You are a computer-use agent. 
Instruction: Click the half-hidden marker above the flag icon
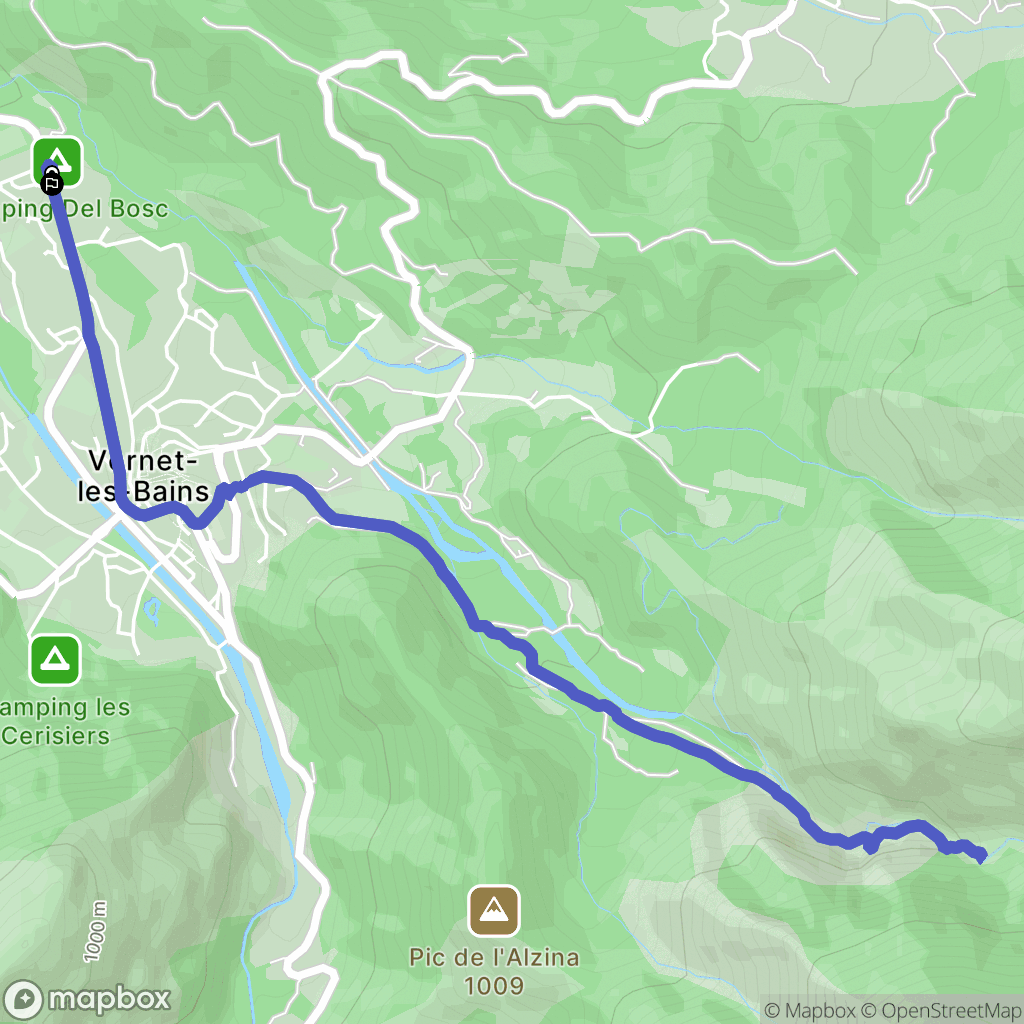pos(50,171)
